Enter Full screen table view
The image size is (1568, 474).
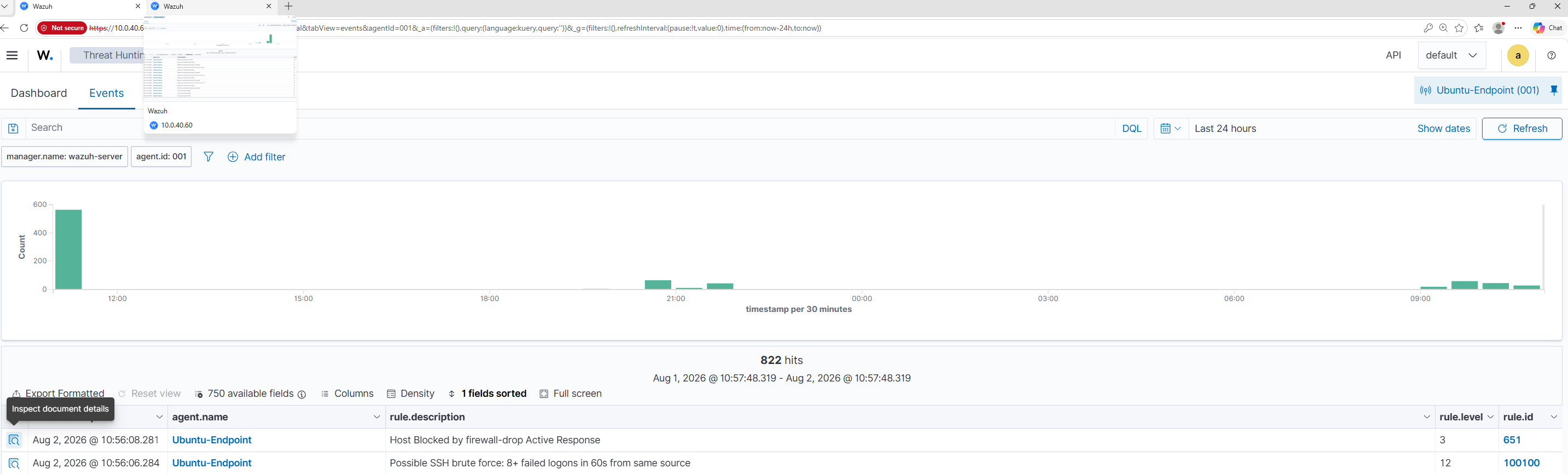pyautogui.click(x=570, y=394)
